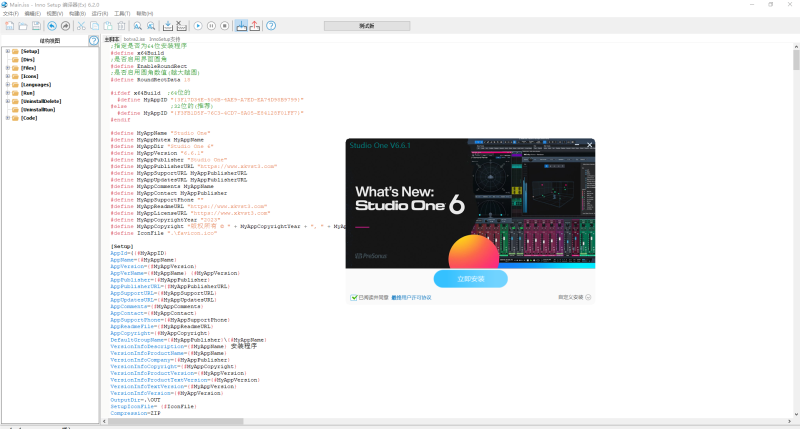The width and height of the screenshot is (800, 429).
Task: Open help from the toolbar question mark
Action: click(271, 26)
